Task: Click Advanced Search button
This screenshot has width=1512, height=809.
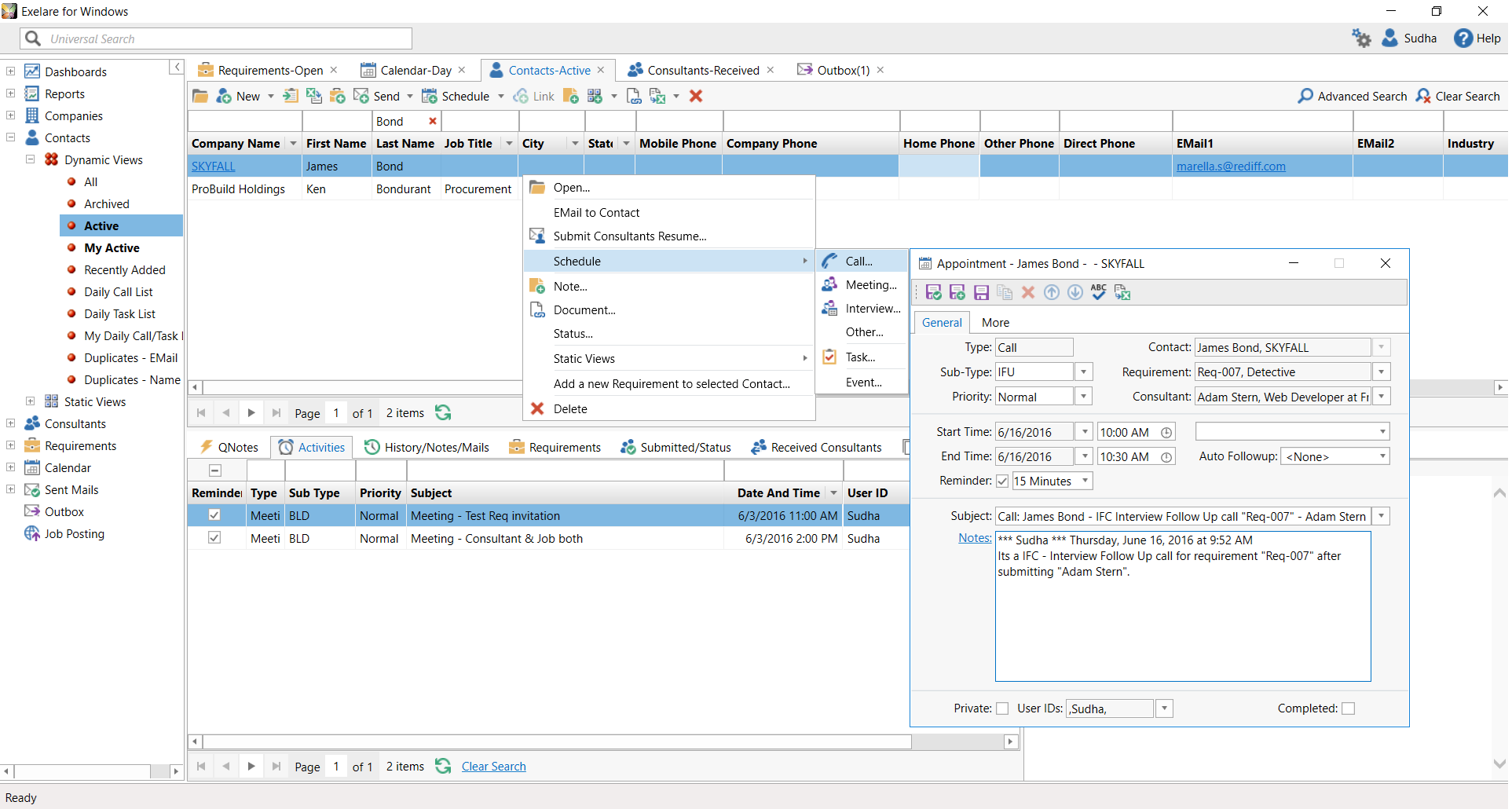Action: point(1353,96)
